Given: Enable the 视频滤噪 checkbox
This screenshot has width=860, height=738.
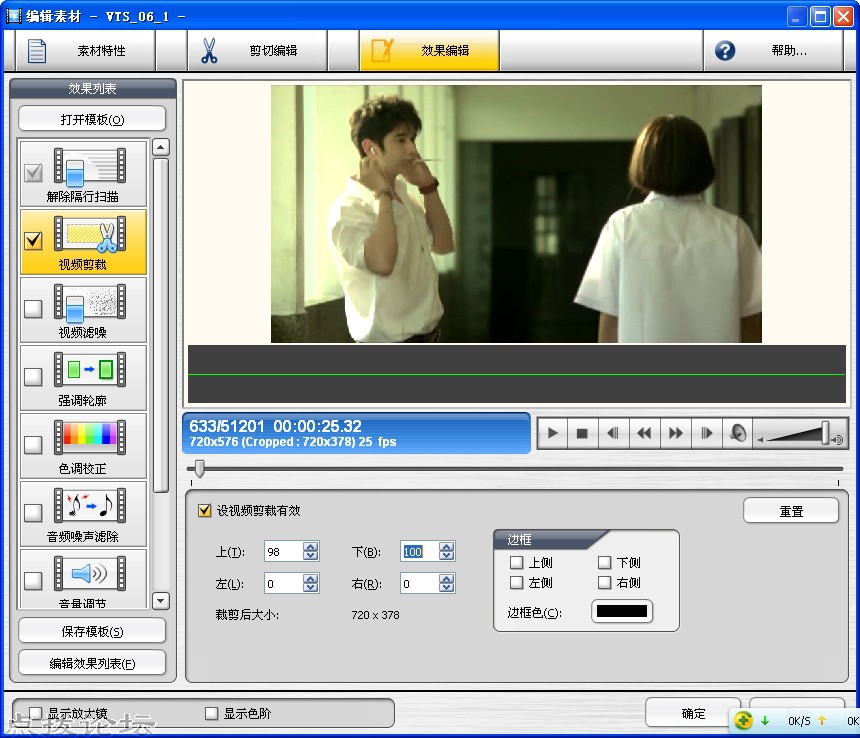Looking at the screenshot, I should pyautogui.click(x=33, y=309).
